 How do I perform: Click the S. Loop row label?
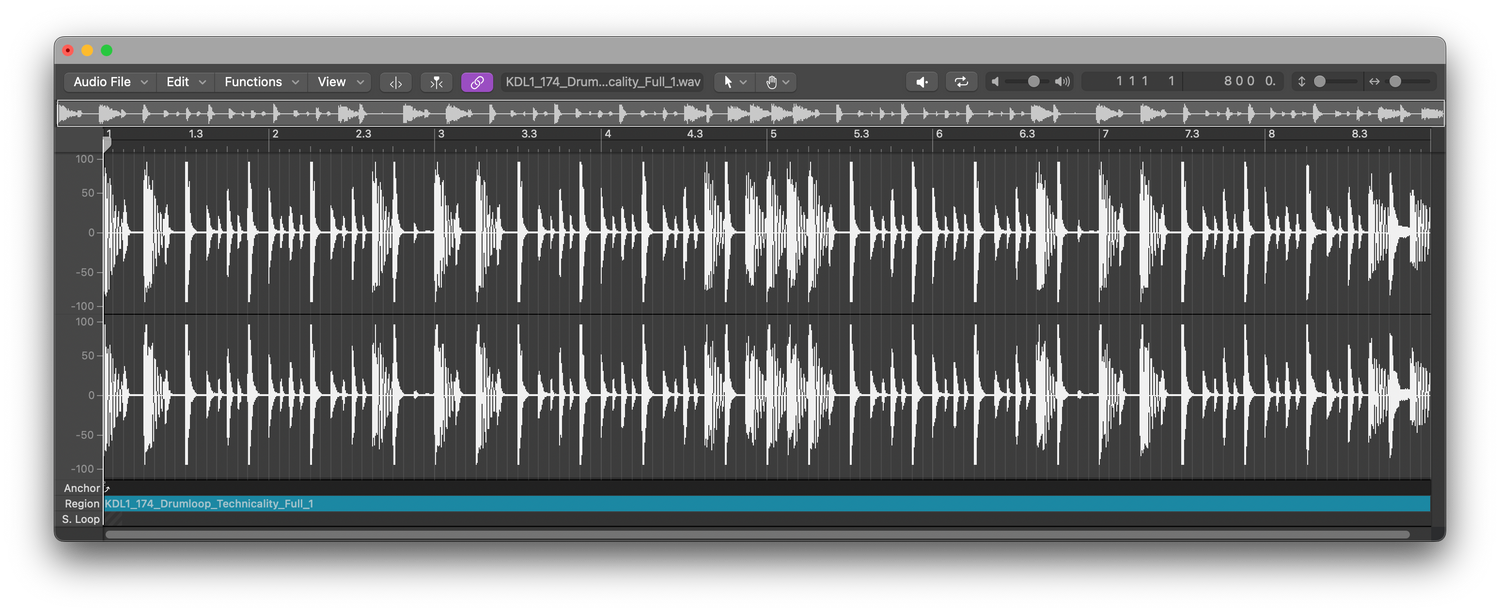81,519
